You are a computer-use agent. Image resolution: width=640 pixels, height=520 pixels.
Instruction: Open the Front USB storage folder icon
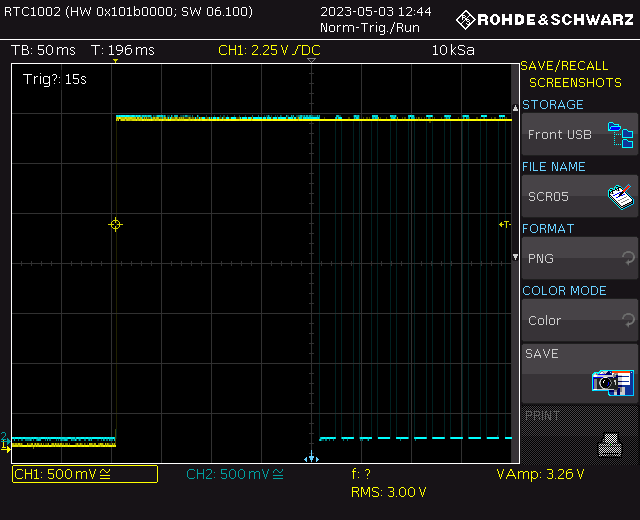(x=620, y=135)
